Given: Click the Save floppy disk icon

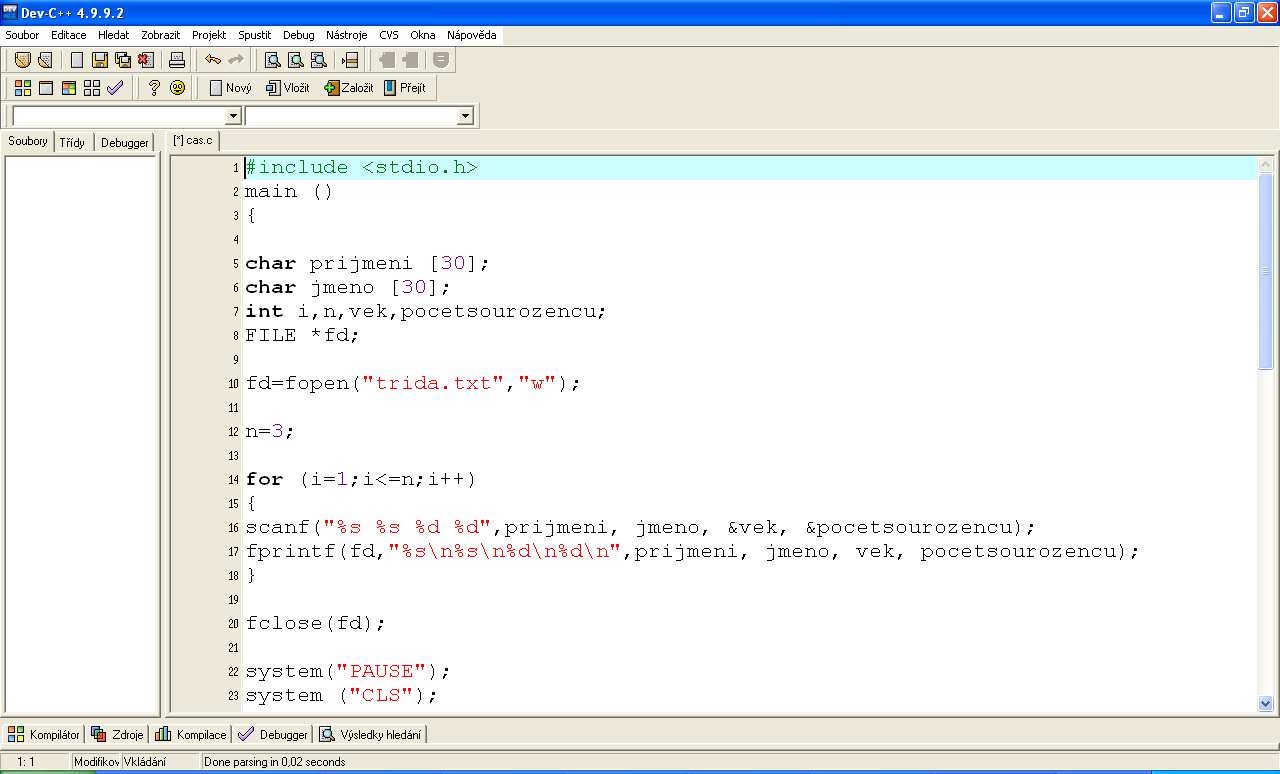Looking at the screenshot, I should click(99, 60).
